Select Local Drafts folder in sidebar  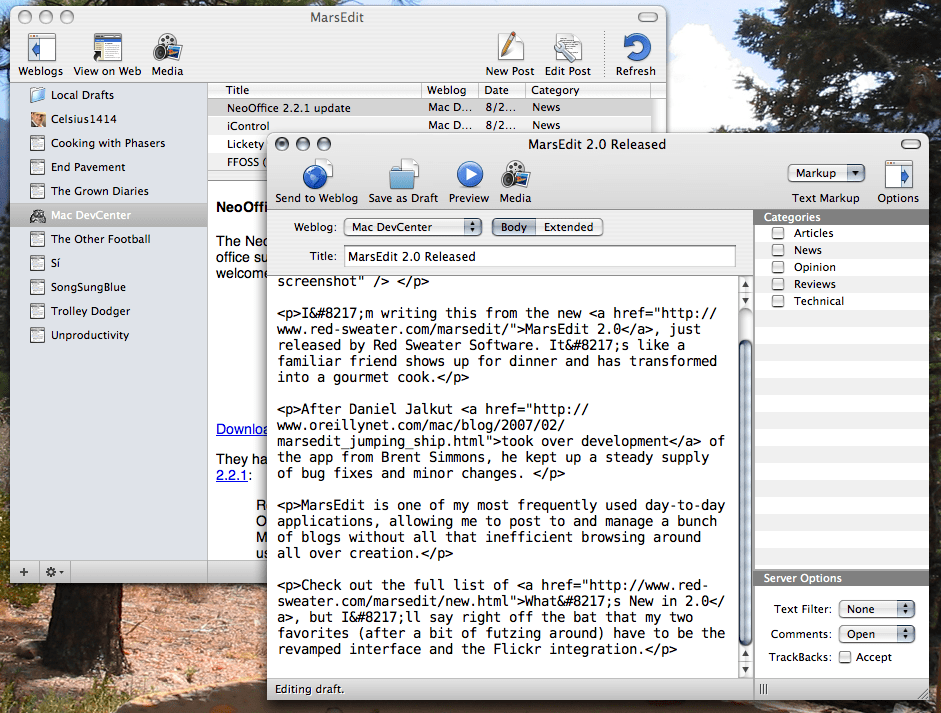(x=109, y=95)
